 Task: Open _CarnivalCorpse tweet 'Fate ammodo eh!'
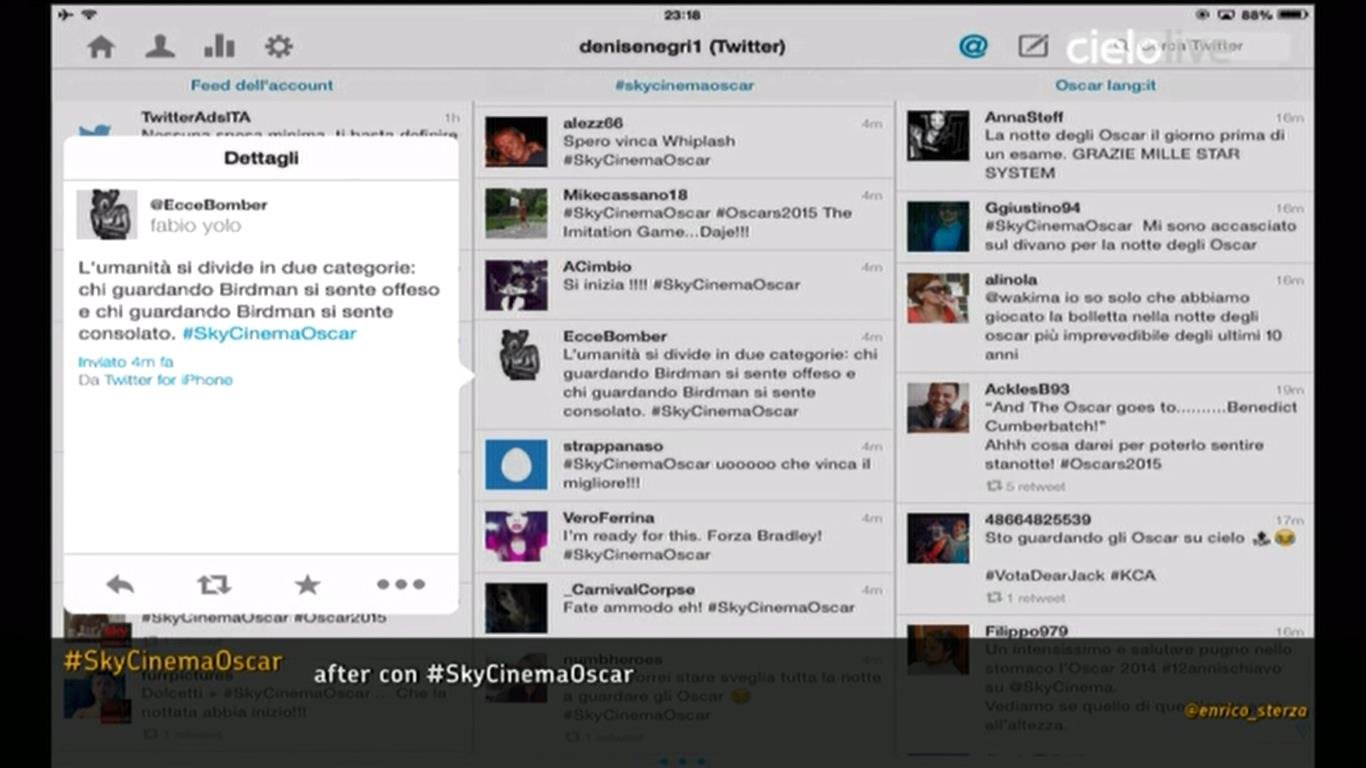tap(684, 608)
